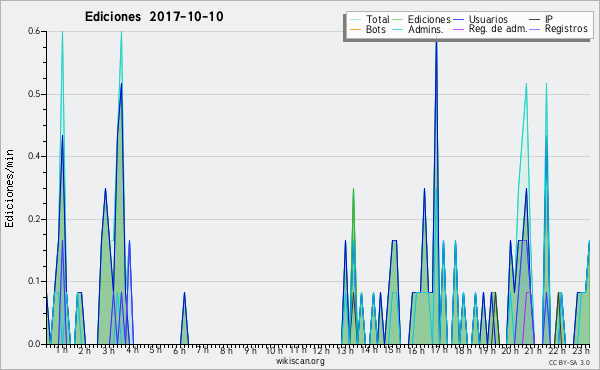
Task: Click the "2 h" x-axis label
Action: (x=85, y=350)
